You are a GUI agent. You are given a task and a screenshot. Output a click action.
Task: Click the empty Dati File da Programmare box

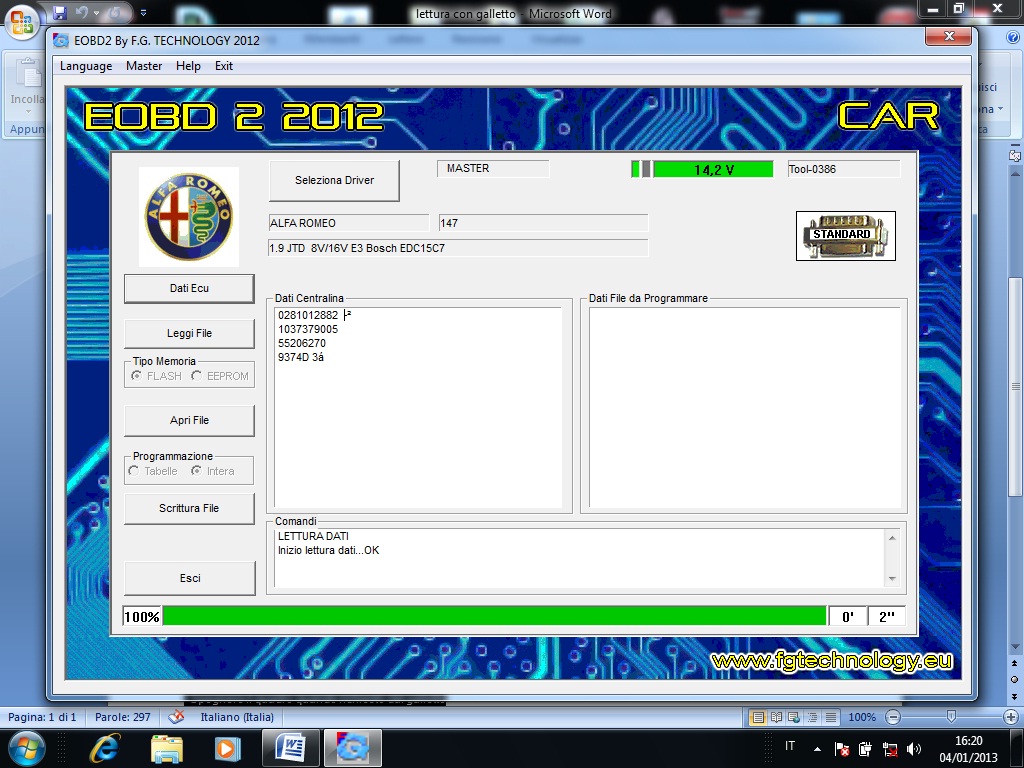click(744, 408)
